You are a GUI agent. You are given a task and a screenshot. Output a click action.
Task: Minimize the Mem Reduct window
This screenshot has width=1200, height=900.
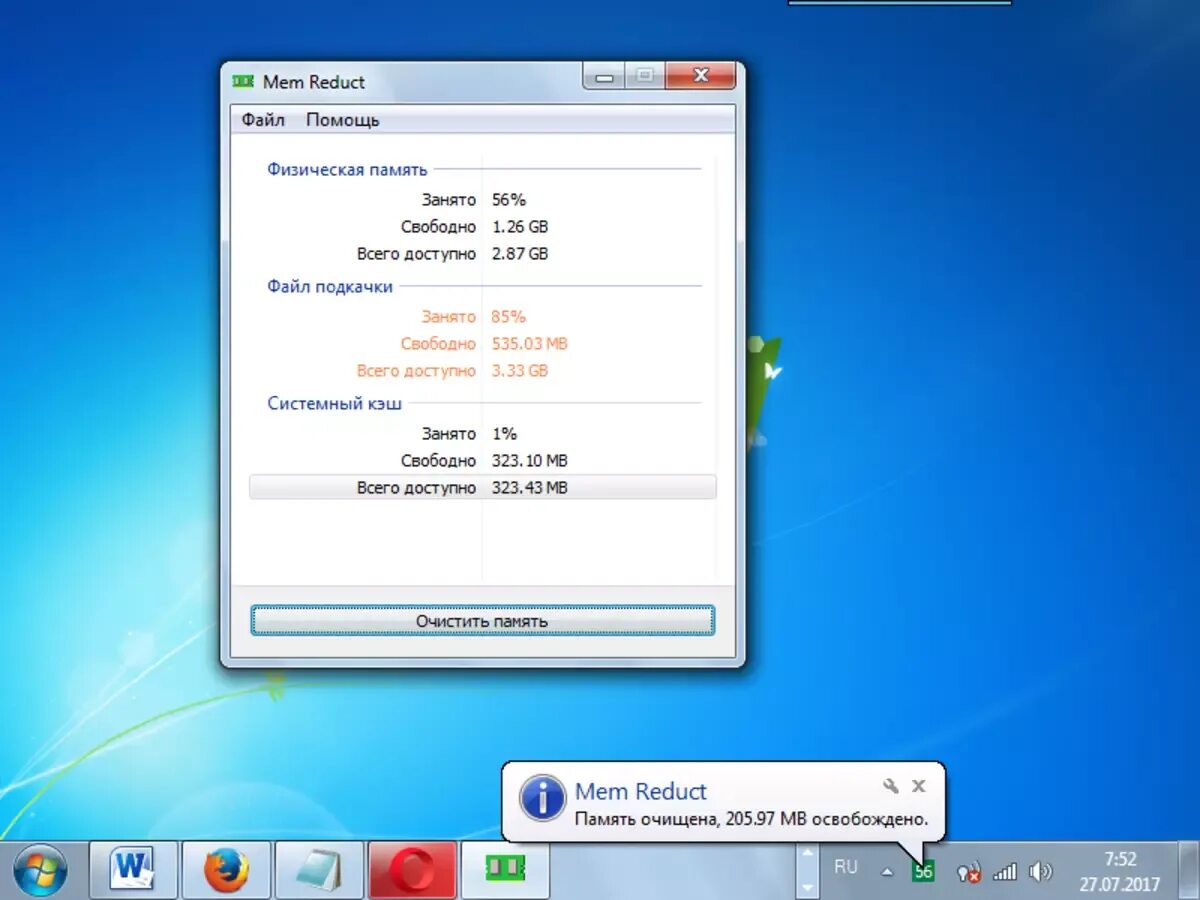click(x=605, y=76)
